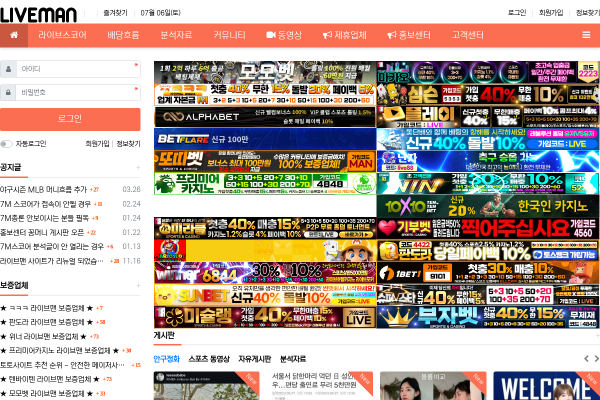Open 라이브스코어 menu
Viewport: 600px width, 400px height.
(62, 35)
